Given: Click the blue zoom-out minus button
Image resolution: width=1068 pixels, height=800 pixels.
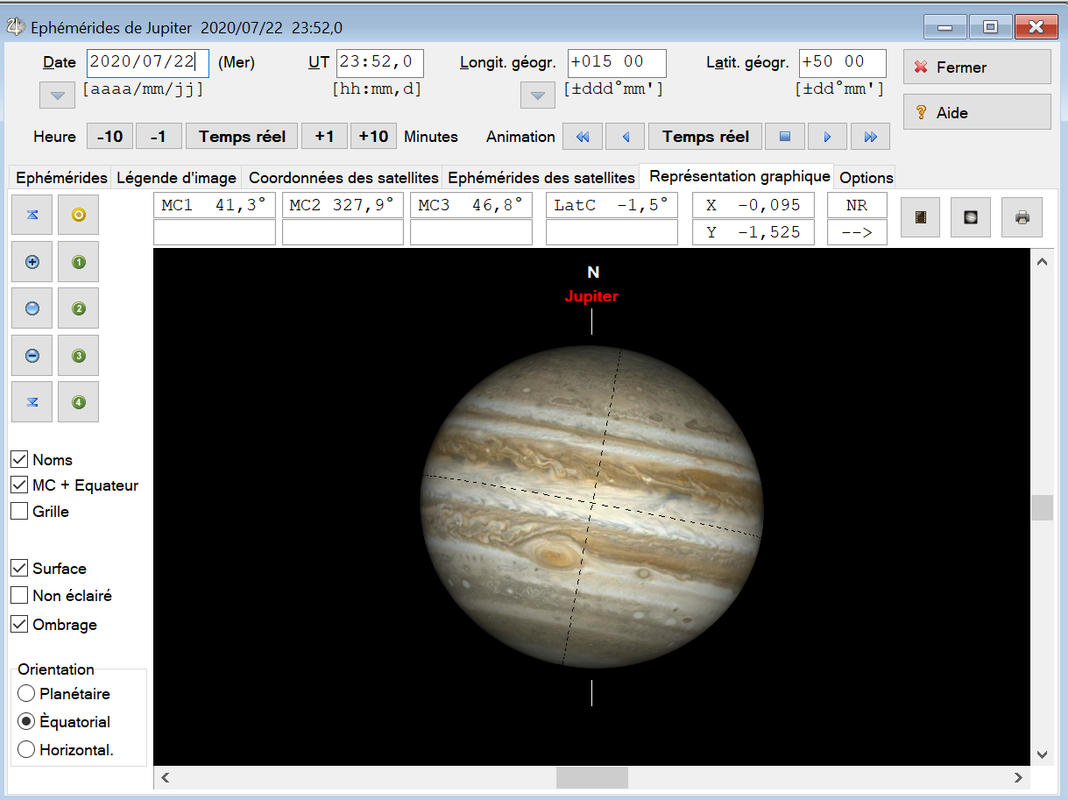Looking at the screenshot, I should [x=32, y=355].
